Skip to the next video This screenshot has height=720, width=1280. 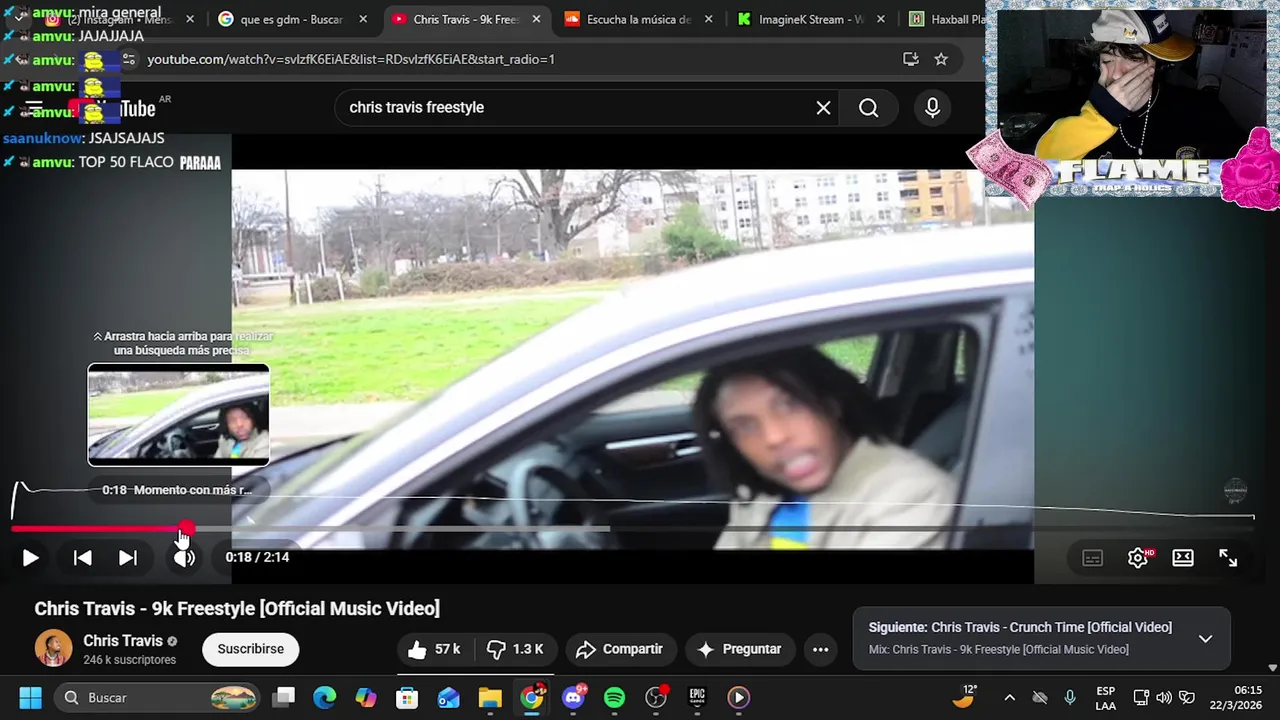pyautogui.click(x=128, y=558)
